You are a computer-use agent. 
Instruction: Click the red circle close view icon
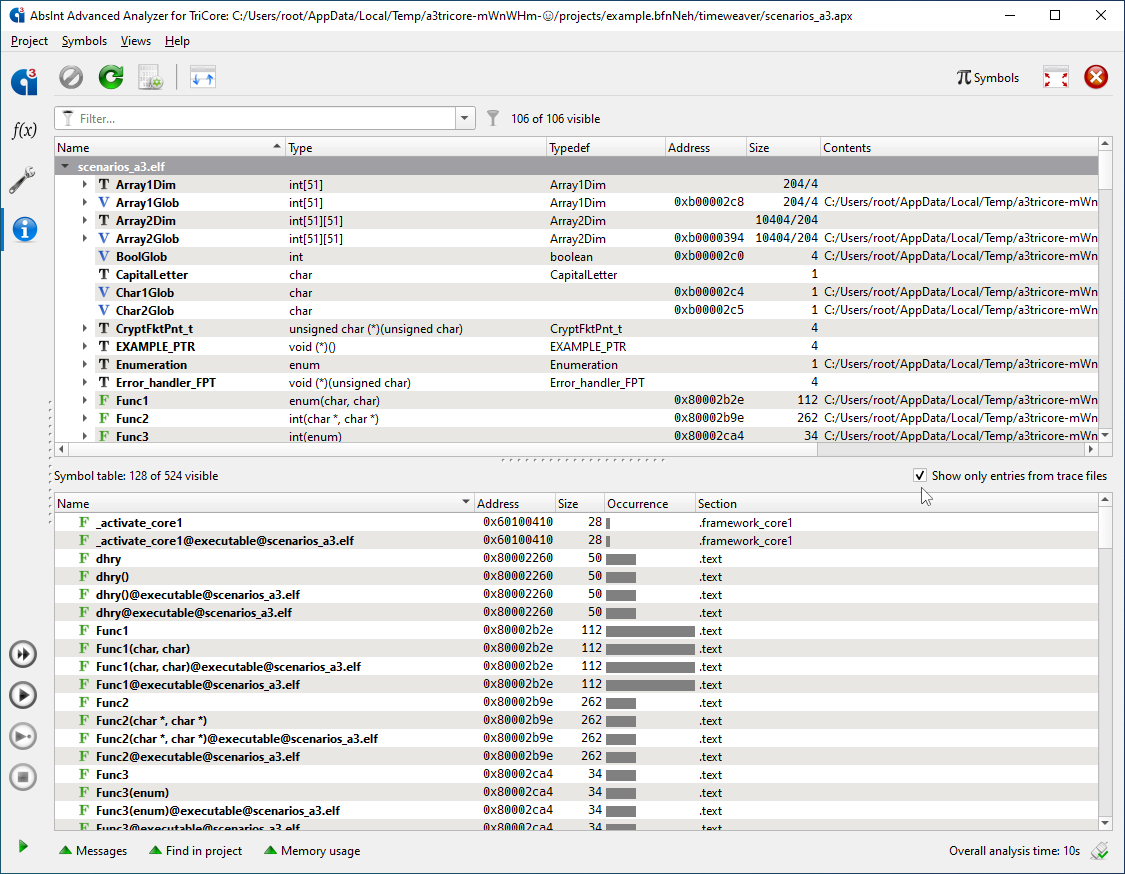pyautogui.click(x=1096, y=77)
